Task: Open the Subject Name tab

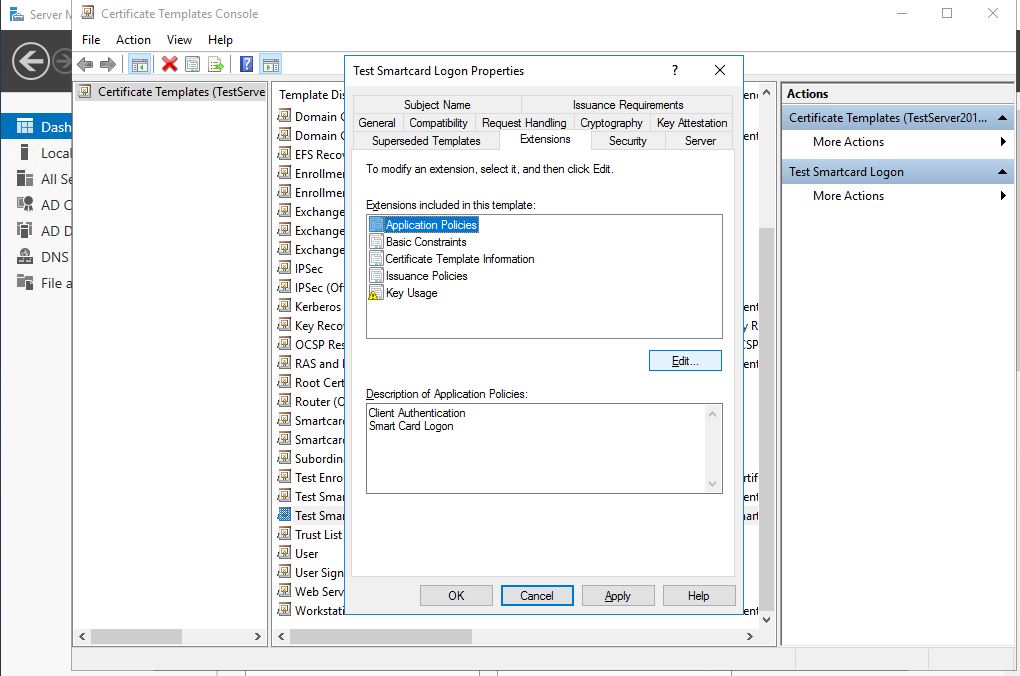Action: point(437,105)
